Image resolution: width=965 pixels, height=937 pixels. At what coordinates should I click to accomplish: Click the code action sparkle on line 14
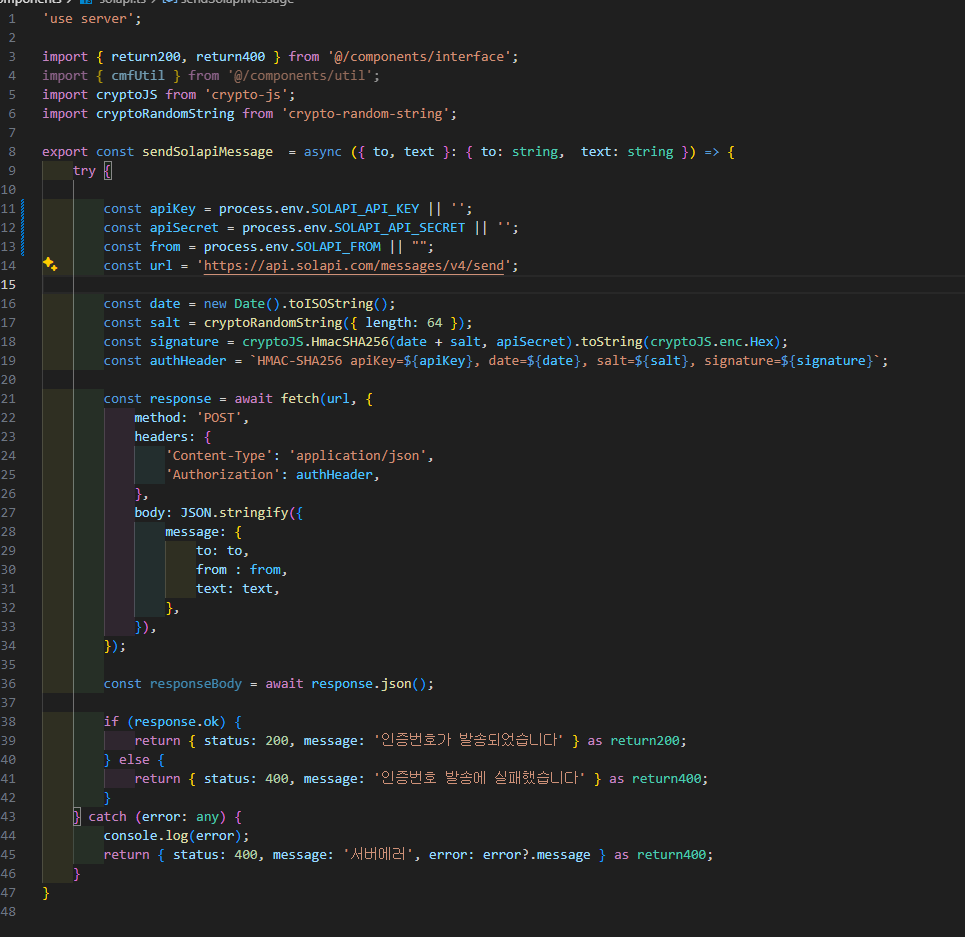pyautogui.click(x=50, y=265)
